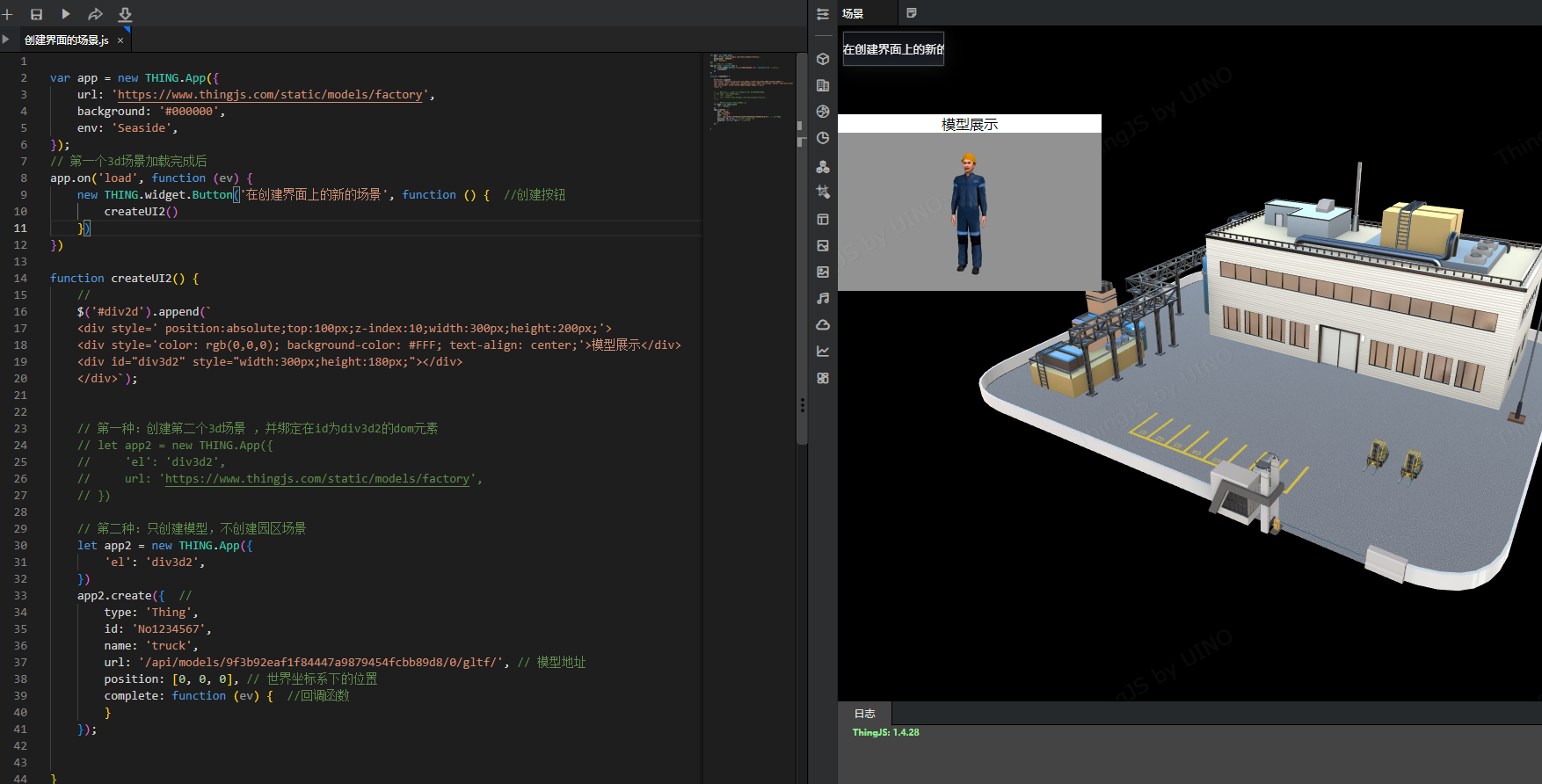1542x784 pixels.
Task: Open the cloud icon in the sidebar
Action: tap(823, 325)
